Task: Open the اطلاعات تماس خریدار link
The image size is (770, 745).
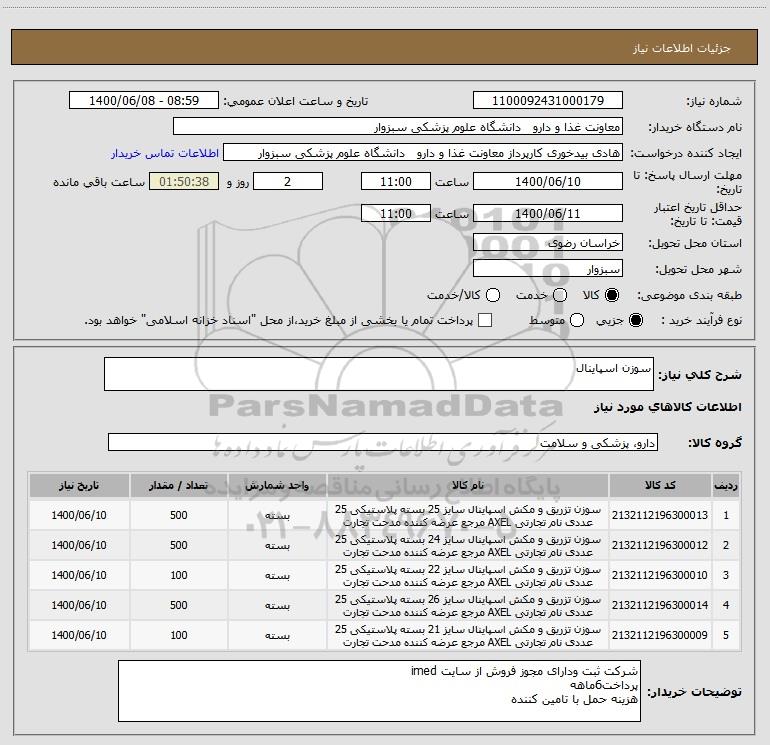Action: point(165,153)
